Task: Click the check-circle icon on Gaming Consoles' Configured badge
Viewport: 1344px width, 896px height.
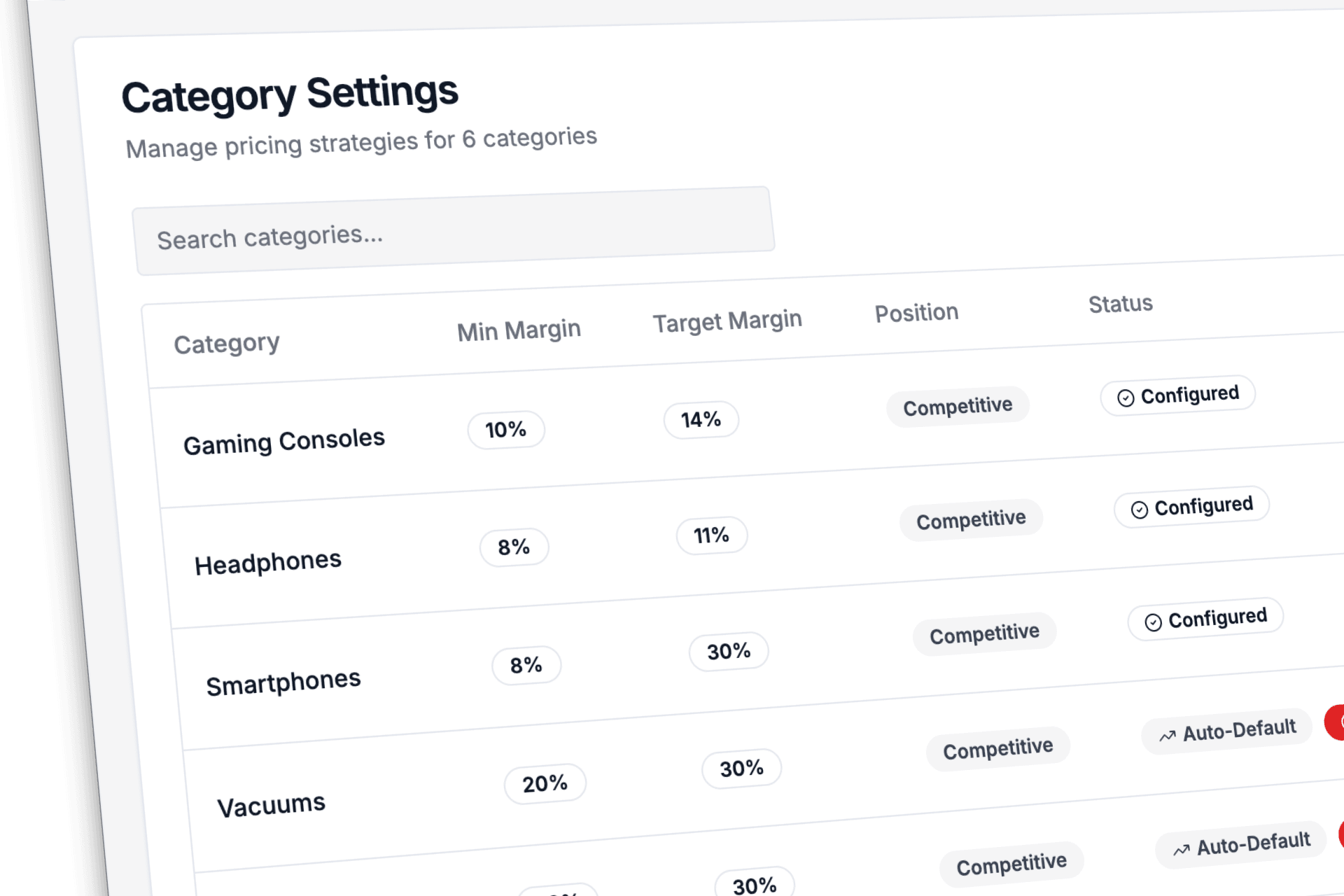Action: [x=1126, y=398]
